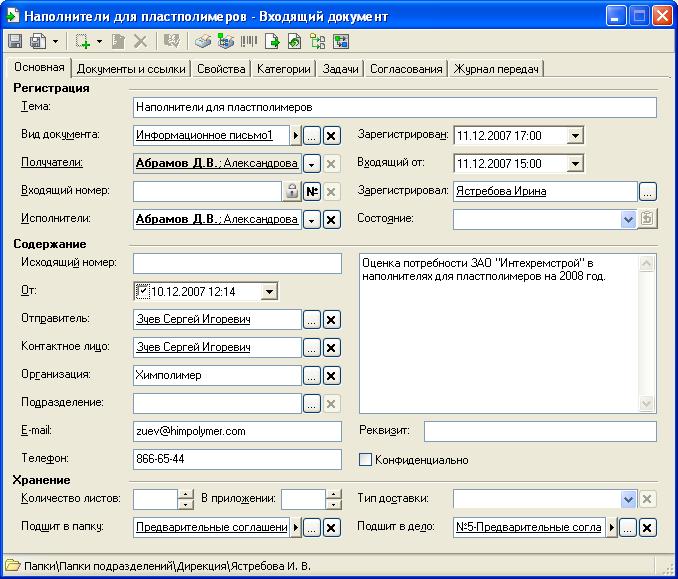Toggle the Конфиденциально checkbox

[366, 460]
